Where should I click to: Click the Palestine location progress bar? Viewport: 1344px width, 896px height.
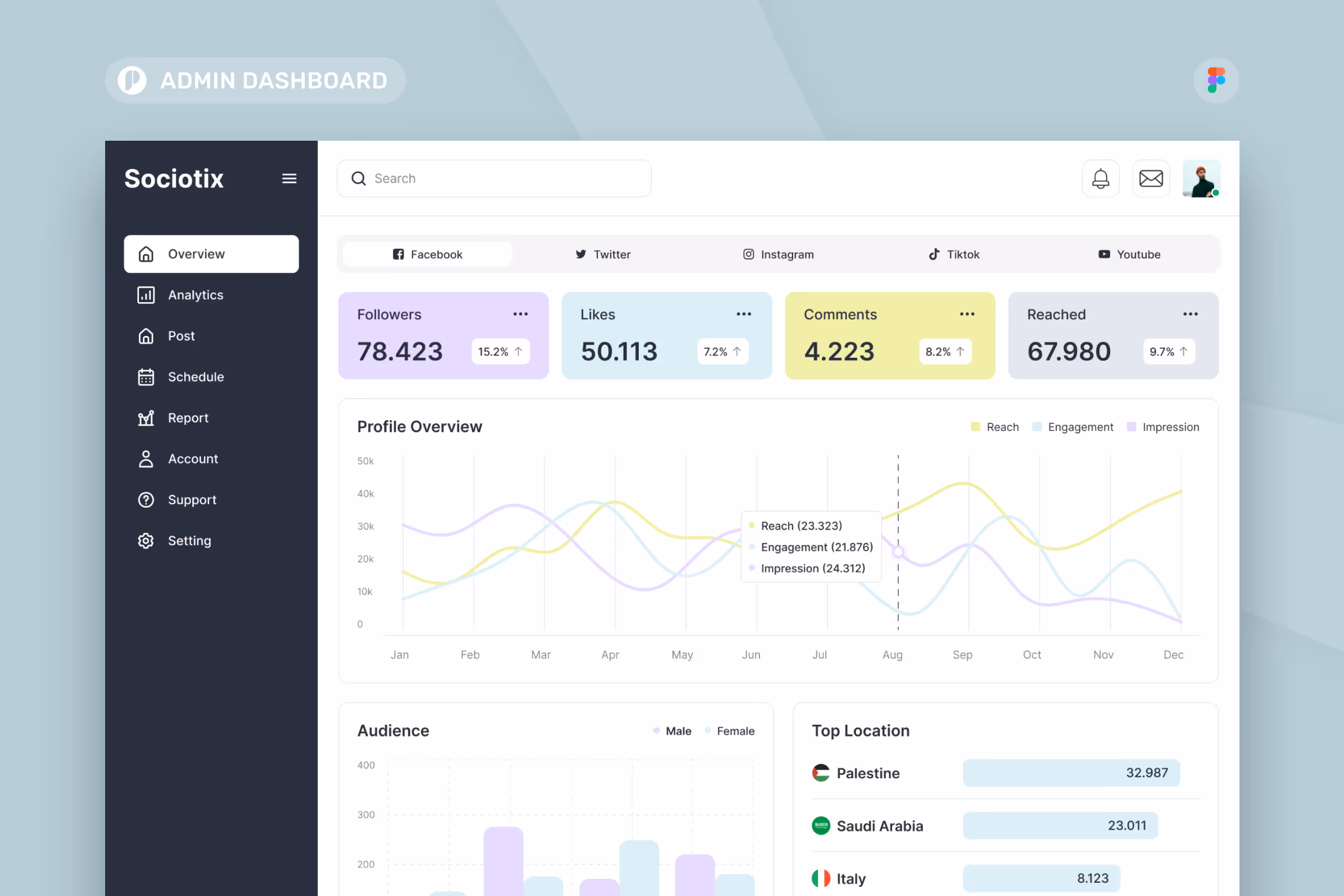coord(1071,773)
